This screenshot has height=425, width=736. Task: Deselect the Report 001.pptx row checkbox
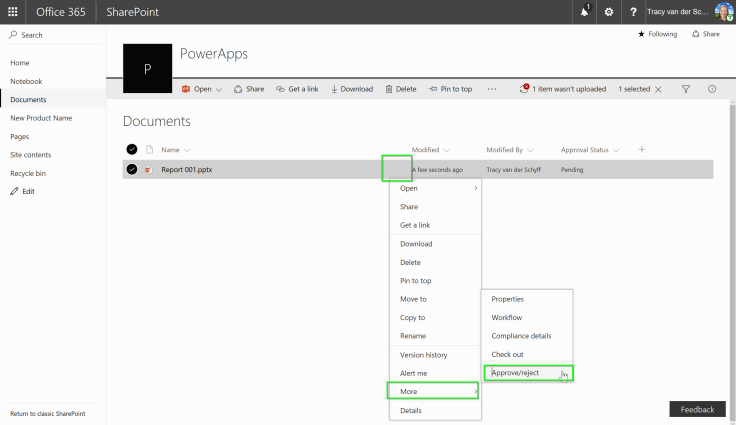[x=132, y=170]
